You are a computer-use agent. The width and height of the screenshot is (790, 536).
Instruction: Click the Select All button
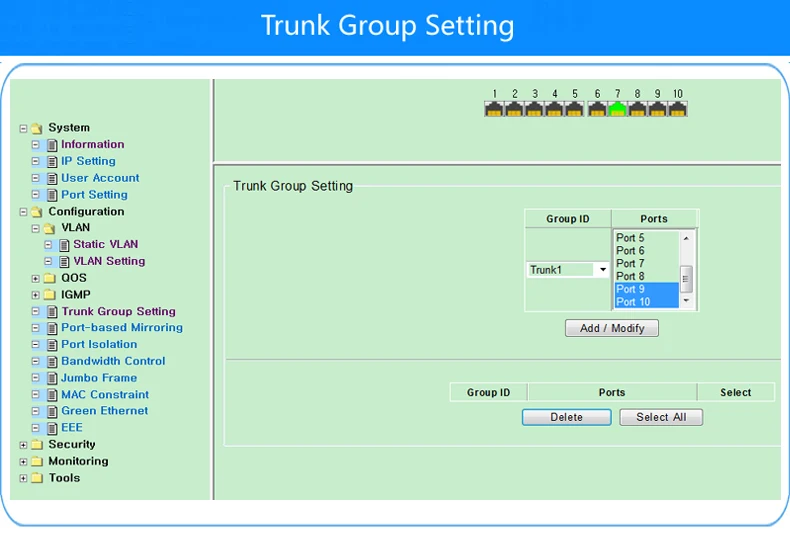click(x=661, y=417)
